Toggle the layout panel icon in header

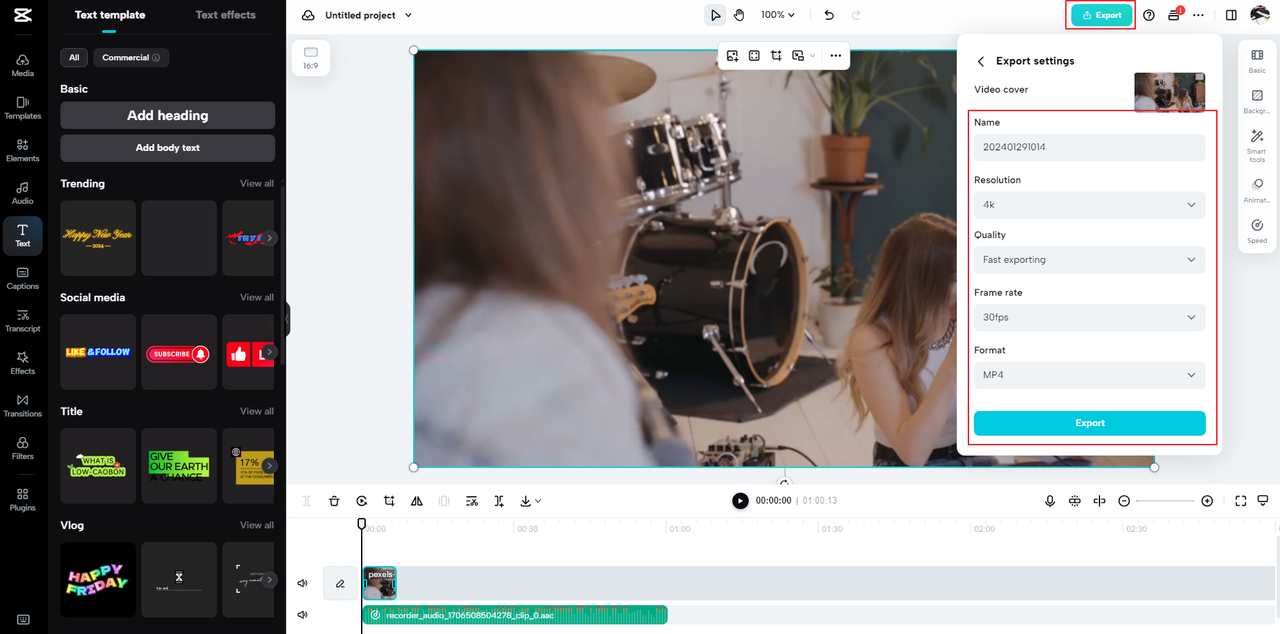[x=1231, y=15]
